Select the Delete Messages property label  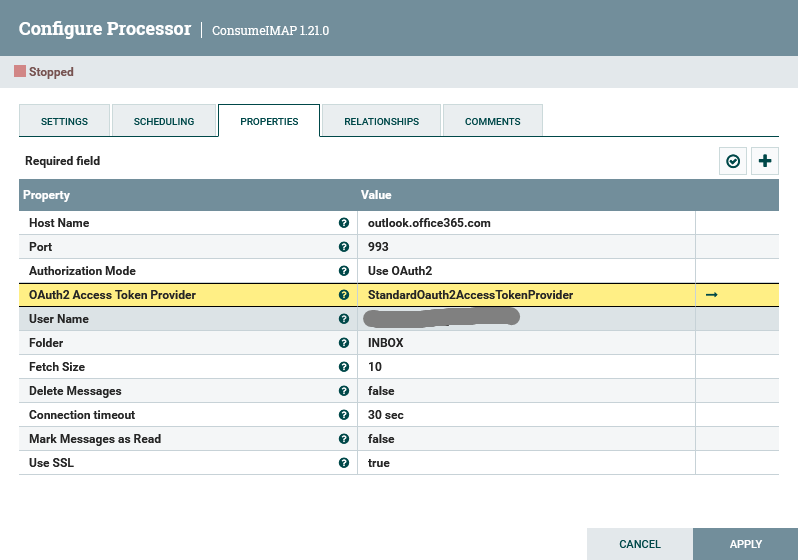pyautogui.click(x=75, y=390)
